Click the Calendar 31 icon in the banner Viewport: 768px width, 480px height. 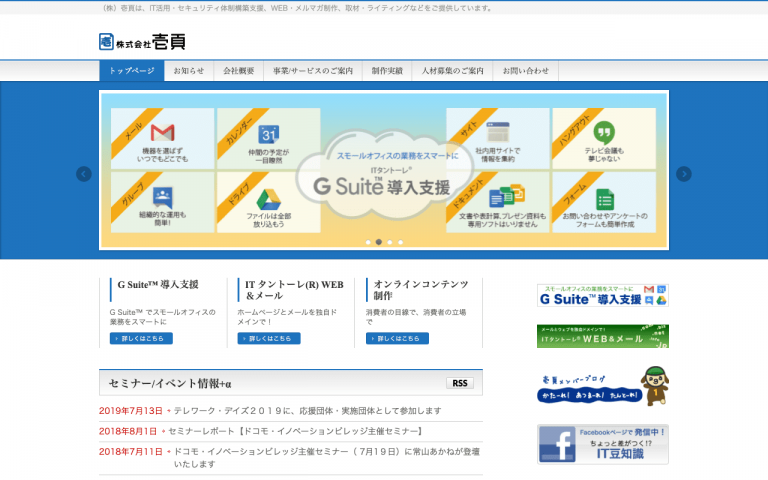[x=269, y=134]
